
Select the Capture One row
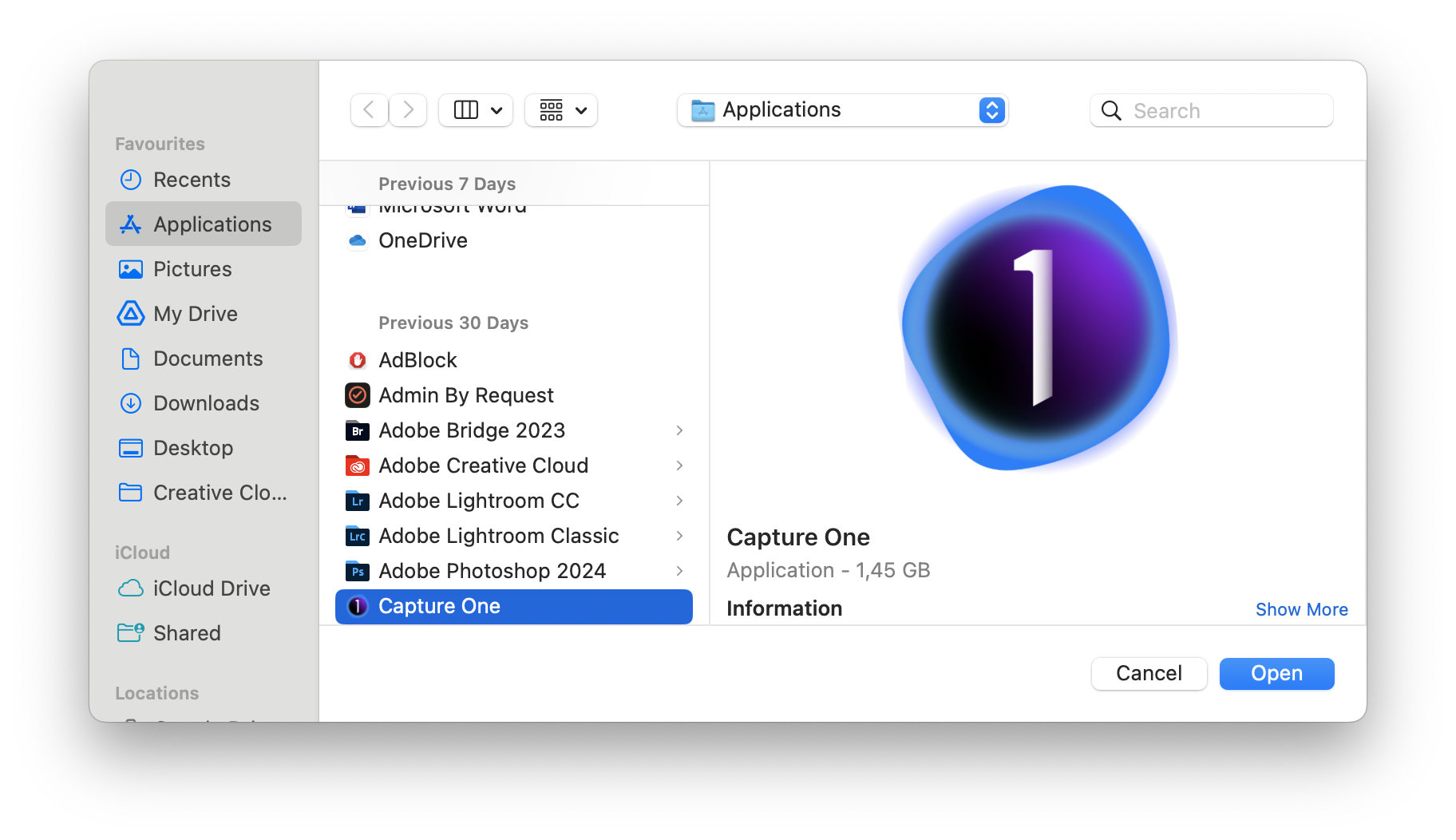(x=514, y=606)
